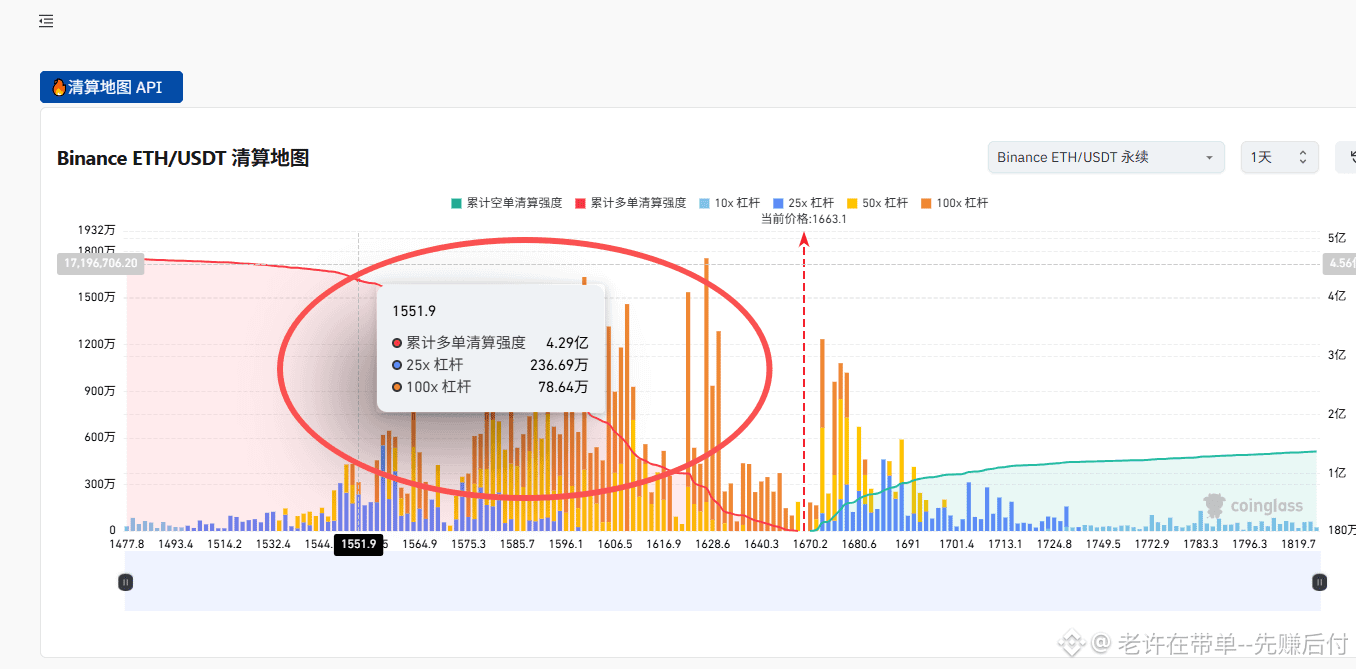The height and width of the screenshot is (669, 1356).
Task: Click the 1585.7 x-axis label
Action: click(517, 544)
